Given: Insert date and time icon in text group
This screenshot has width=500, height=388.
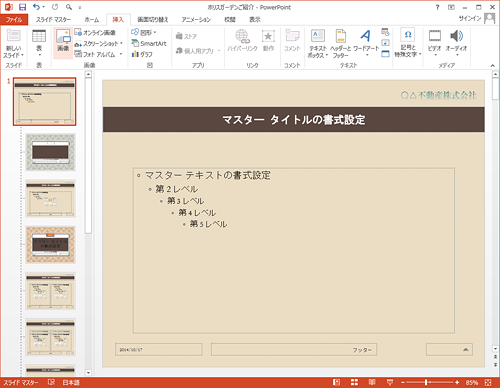Looking at the screenshot, I should pyautogui.click(x=385, y=32).
